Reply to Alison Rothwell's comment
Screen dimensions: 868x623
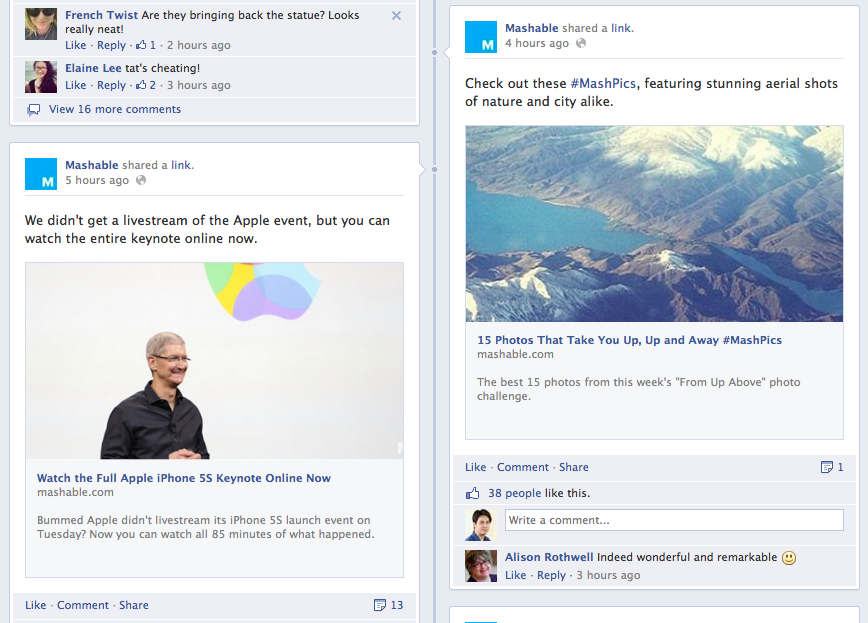(551, 575)
